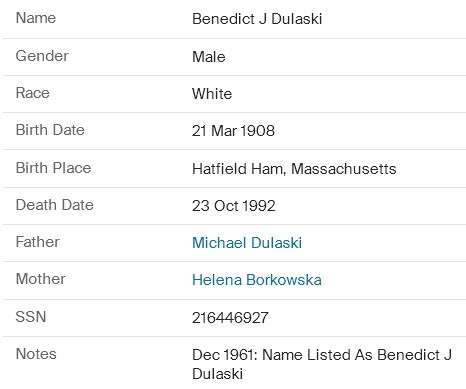Click the Birth Date label

[50, 130]
